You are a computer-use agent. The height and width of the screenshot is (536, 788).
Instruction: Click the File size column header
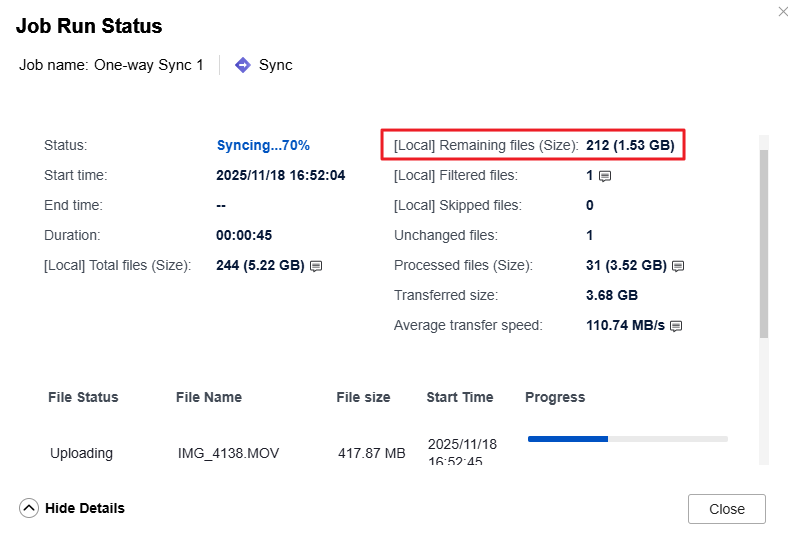(363, 397)
